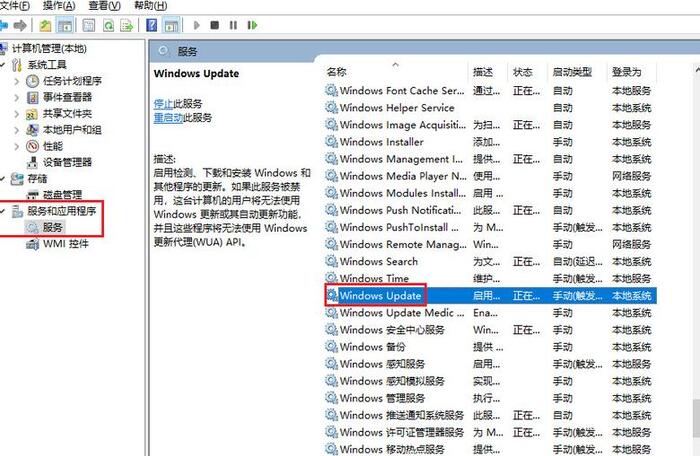This screenshot has height=456, width=700.
Task: Click the 共享文件夹 folder icon
Action: click(x=32, y=114)
